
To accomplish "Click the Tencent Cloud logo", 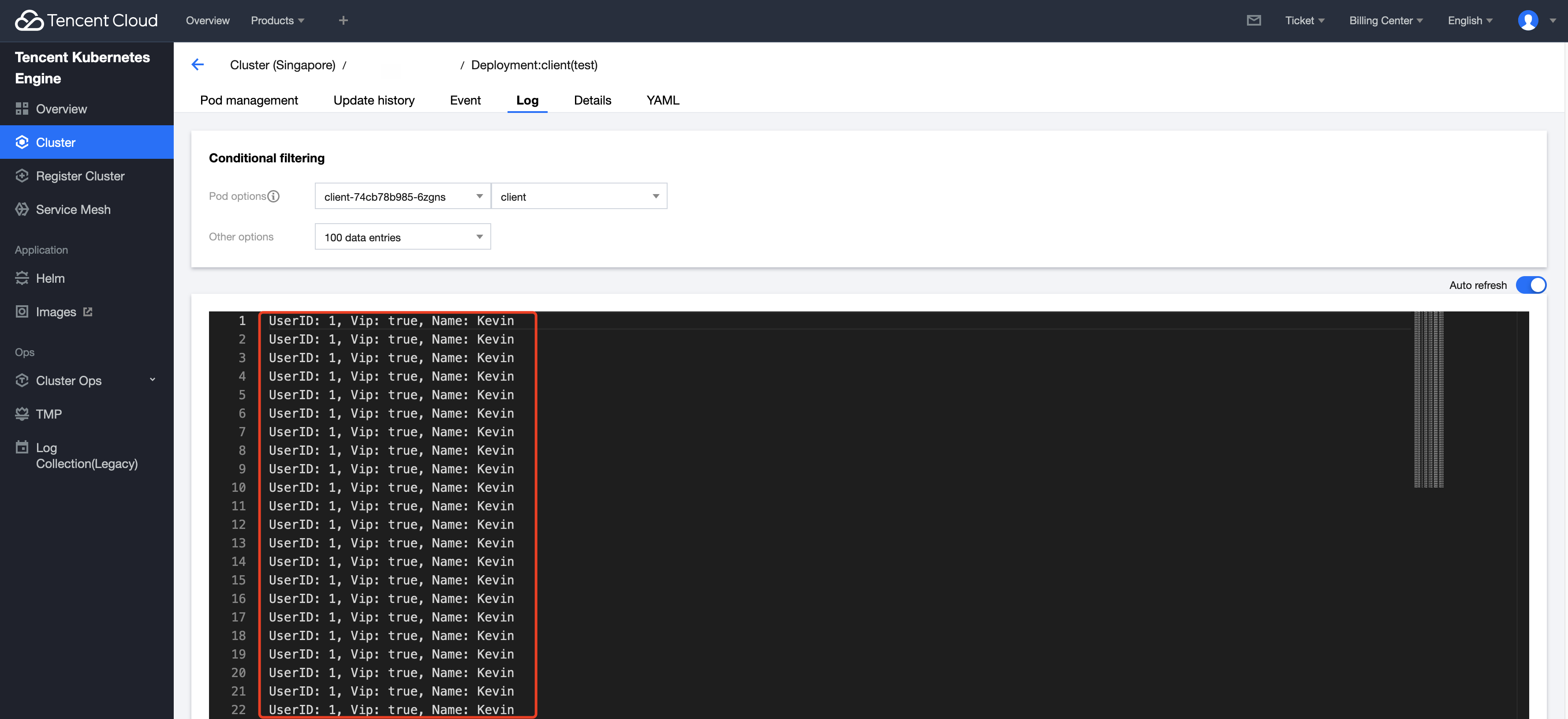I will pos(86,21).
